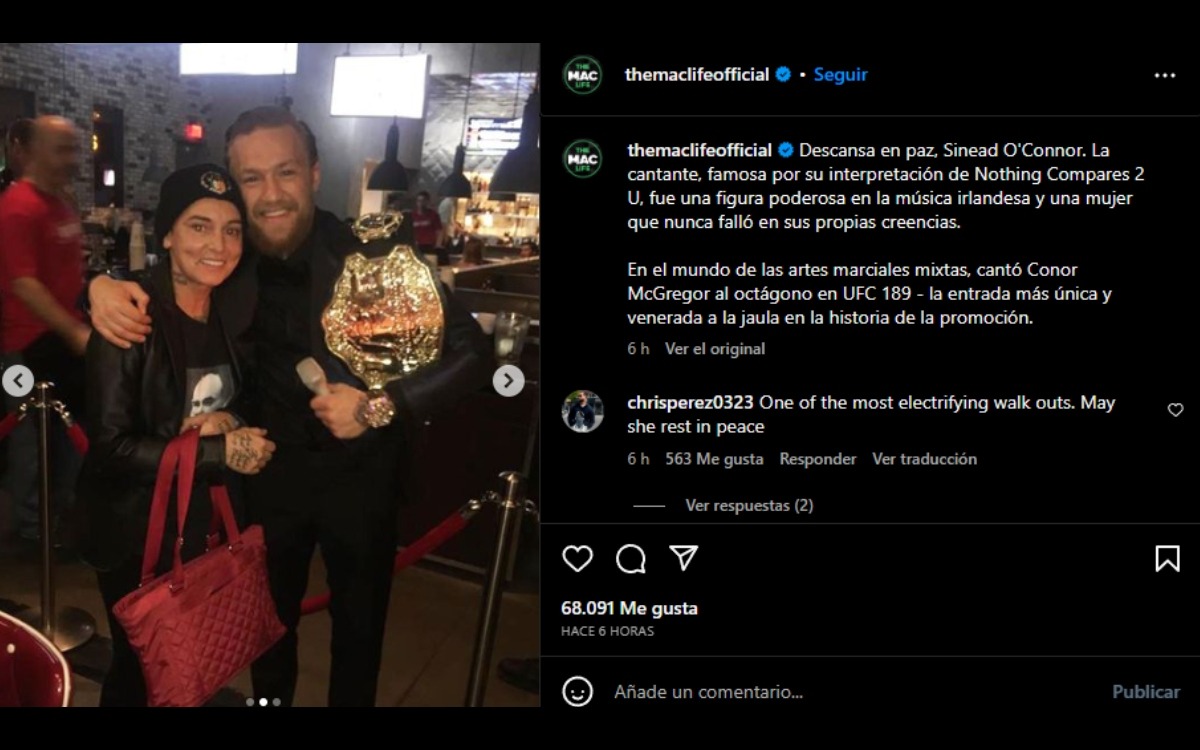Share the post via paper plane icon
This screenshot has width=1200, height=750.
pos(684,558)
